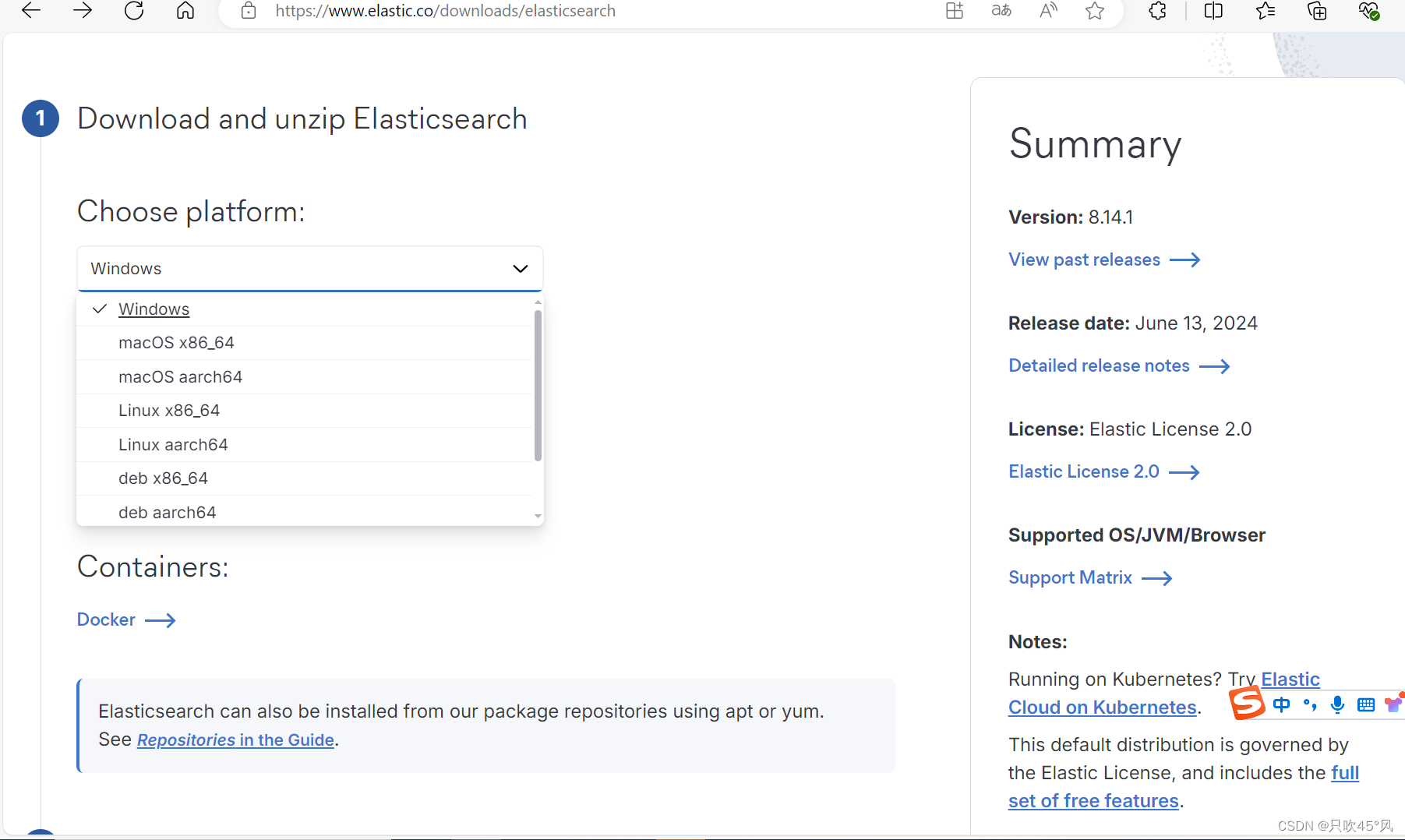The image size is (1405, 840).
Task: Reload the page with the refresh icon
Action: click(134, 11)
